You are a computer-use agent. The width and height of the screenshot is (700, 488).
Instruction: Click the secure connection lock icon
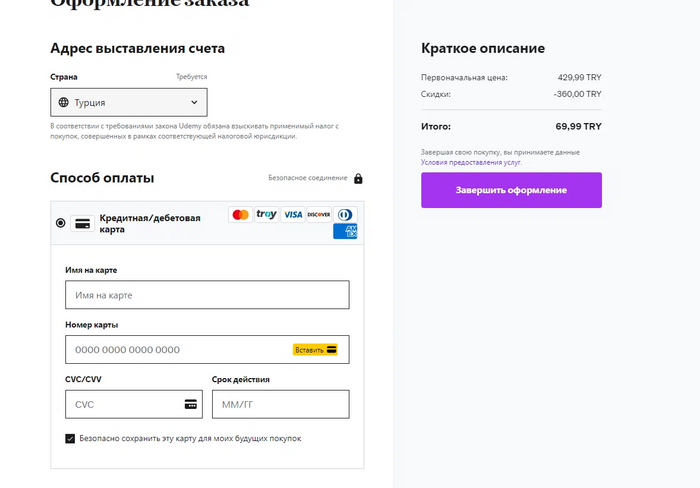pyautogui.click(x=358, y=179)
